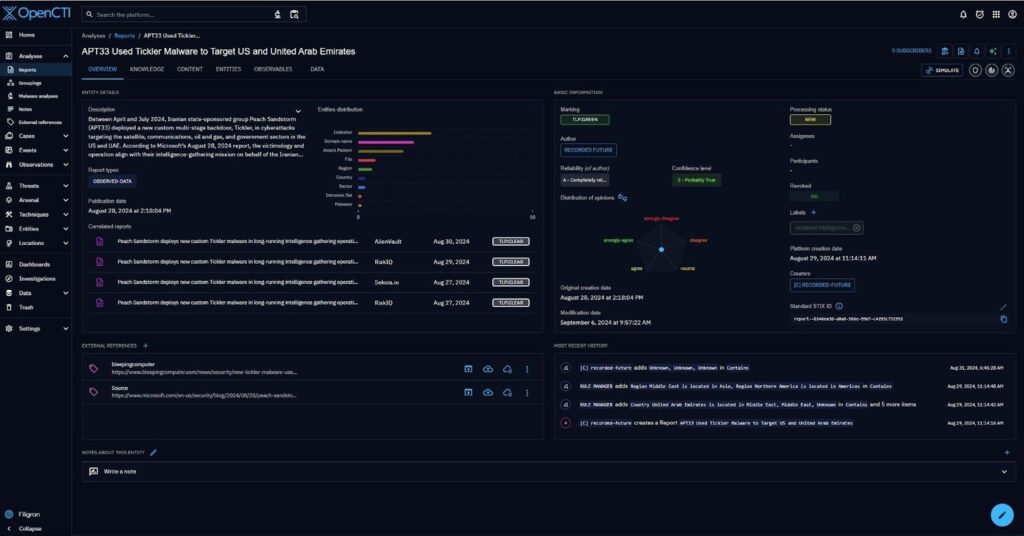The image size is (1024, 536).
Task: Expand the Description text chevron
Action: [x=298, y=111]
